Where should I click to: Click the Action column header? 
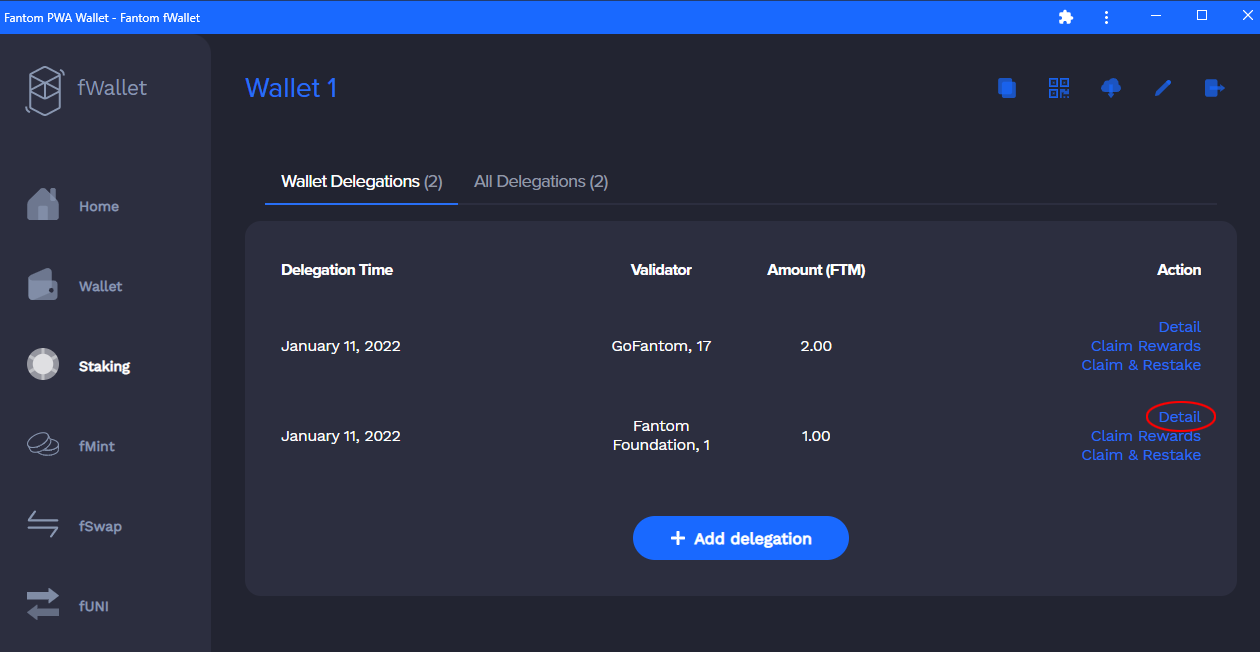coord(1179,270)
